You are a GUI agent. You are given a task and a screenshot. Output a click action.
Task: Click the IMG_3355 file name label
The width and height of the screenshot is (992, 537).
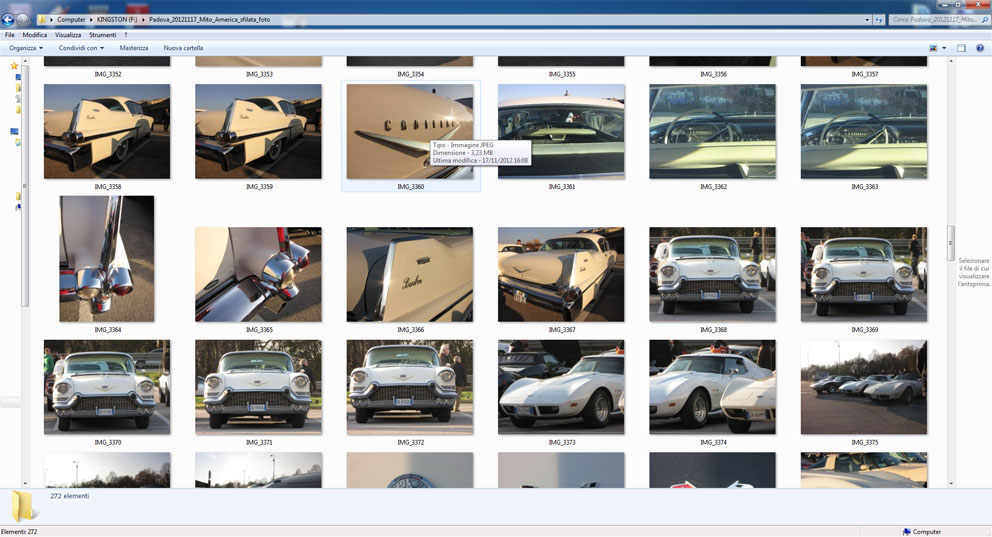562,75
